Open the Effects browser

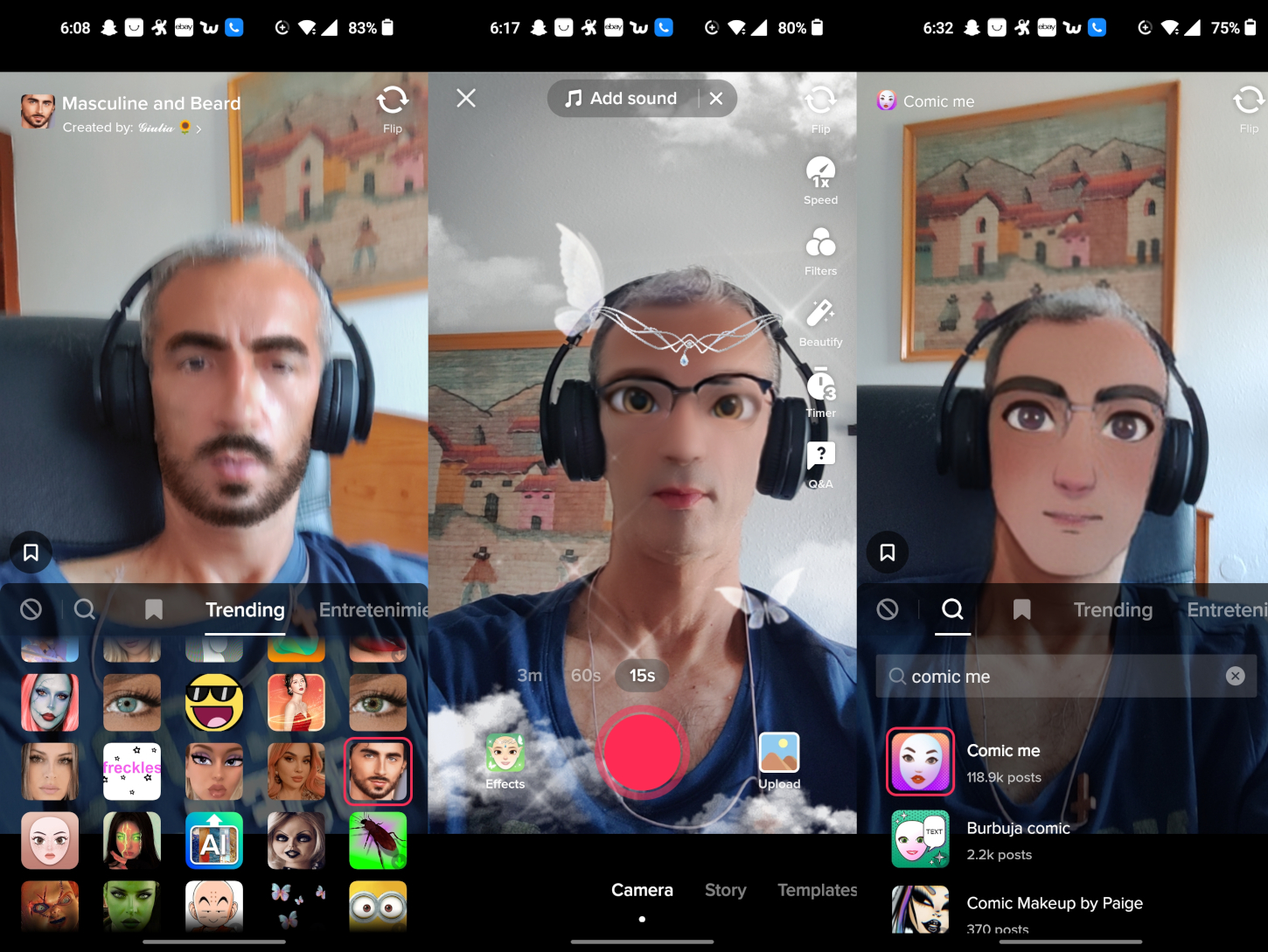(x=505, y=759)
